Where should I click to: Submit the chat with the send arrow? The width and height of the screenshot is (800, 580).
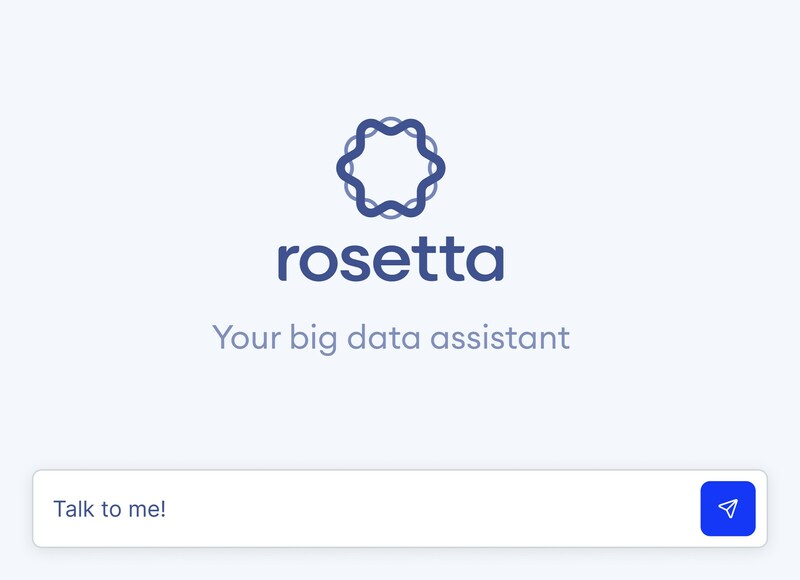coord(728,509)
